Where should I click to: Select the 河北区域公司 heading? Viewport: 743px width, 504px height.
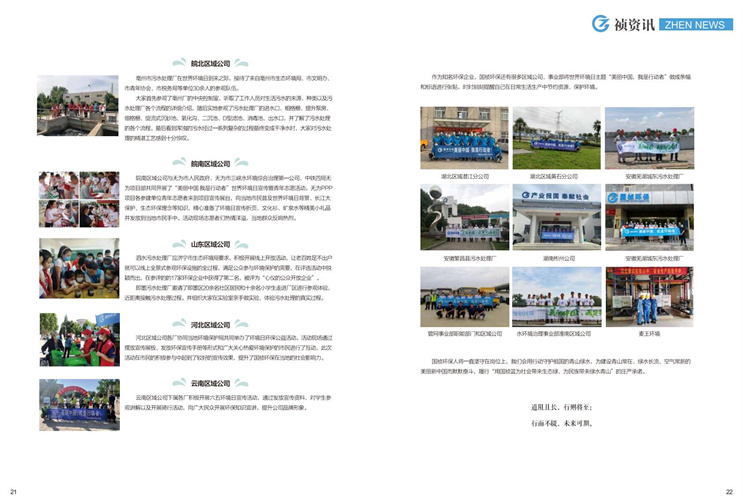(210, 324)
